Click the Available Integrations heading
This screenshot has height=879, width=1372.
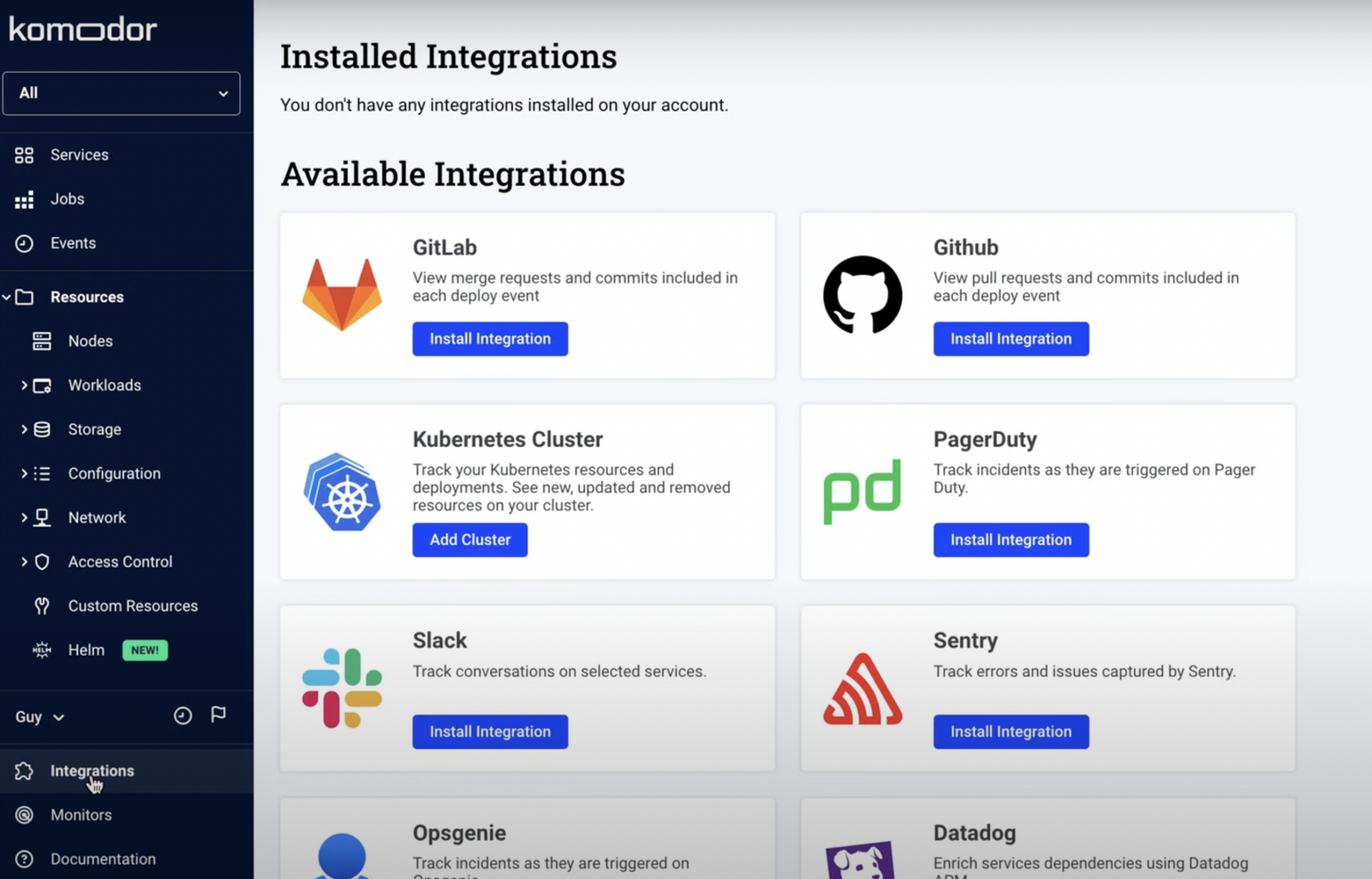(x=453, y=174)
